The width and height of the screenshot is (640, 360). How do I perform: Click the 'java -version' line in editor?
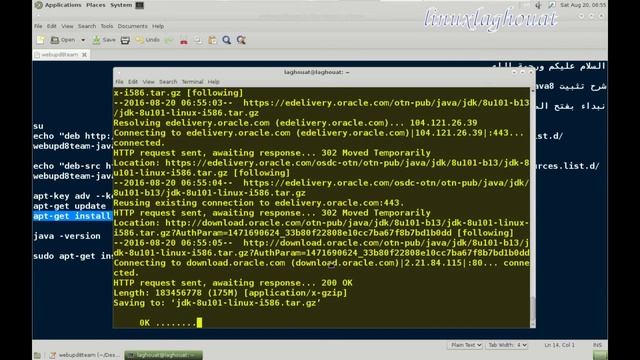pos(67,236)
